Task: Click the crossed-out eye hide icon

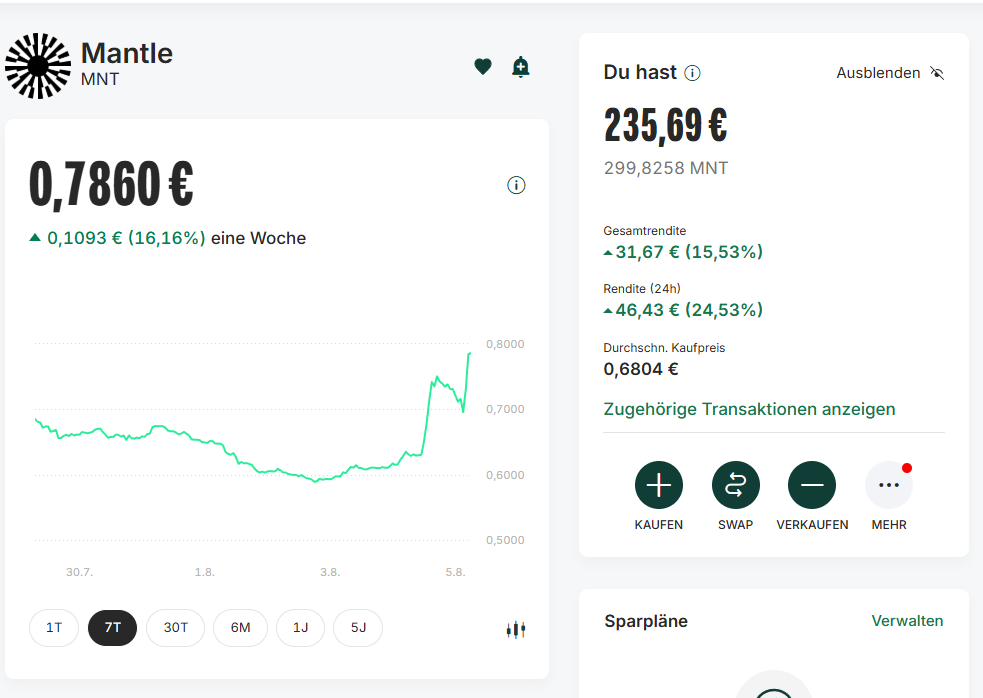Action: click(937, 73)
